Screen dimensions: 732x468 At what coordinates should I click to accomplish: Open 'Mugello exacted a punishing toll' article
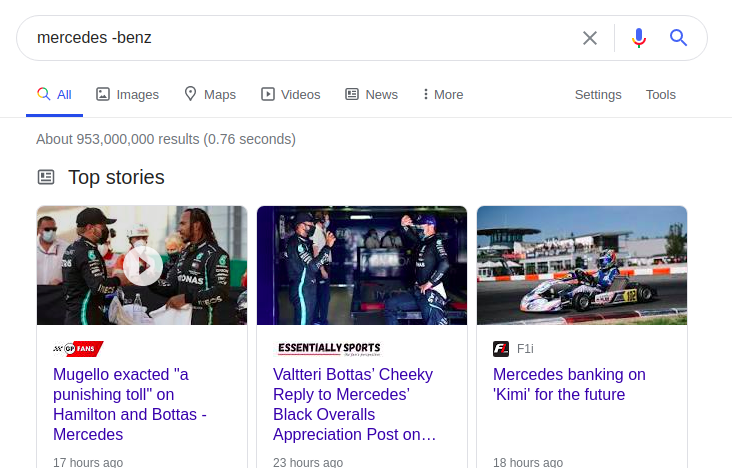click(130, 404)
